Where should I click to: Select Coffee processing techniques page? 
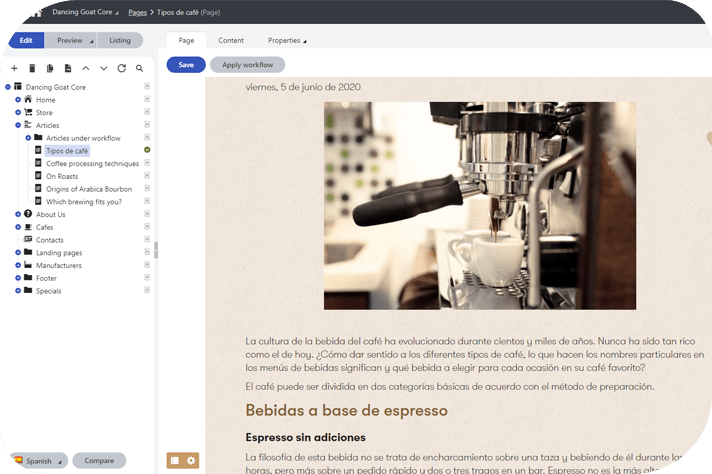(x=93, y=163)
